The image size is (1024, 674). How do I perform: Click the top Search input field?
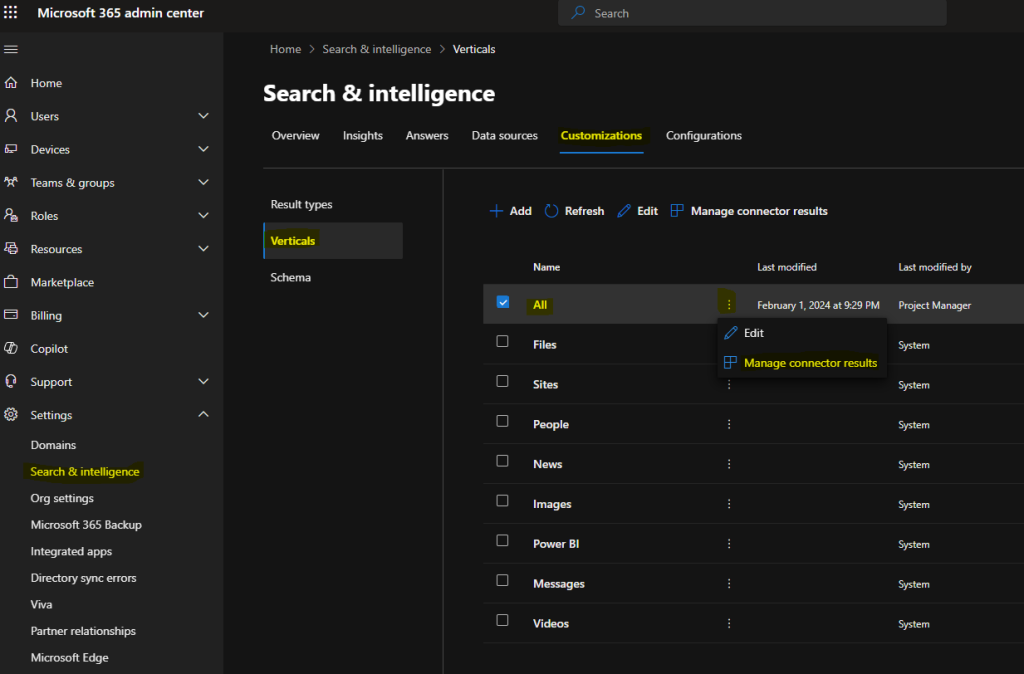tap(752, 13)
